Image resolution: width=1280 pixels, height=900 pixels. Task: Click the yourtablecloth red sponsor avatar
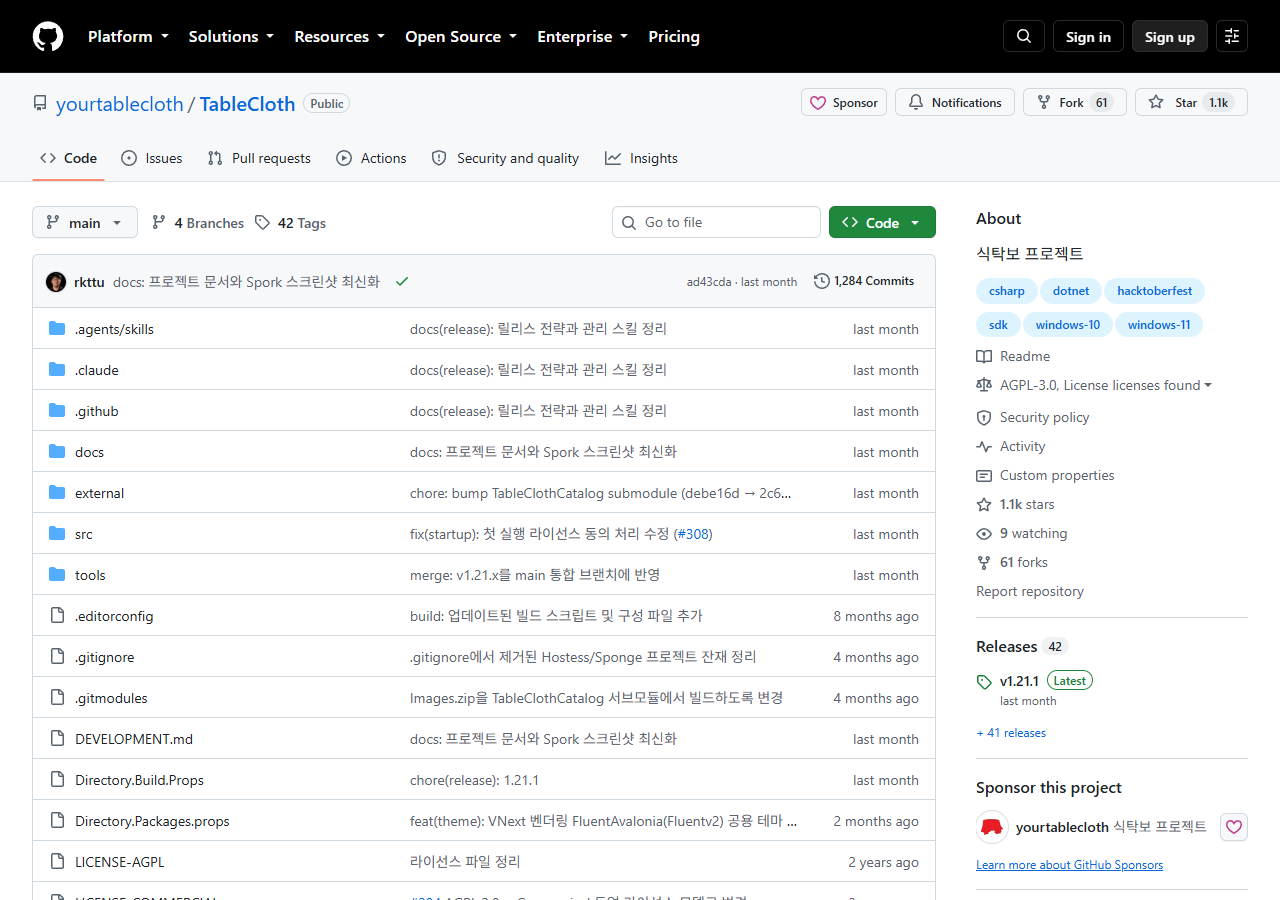(x=992, y=827)
